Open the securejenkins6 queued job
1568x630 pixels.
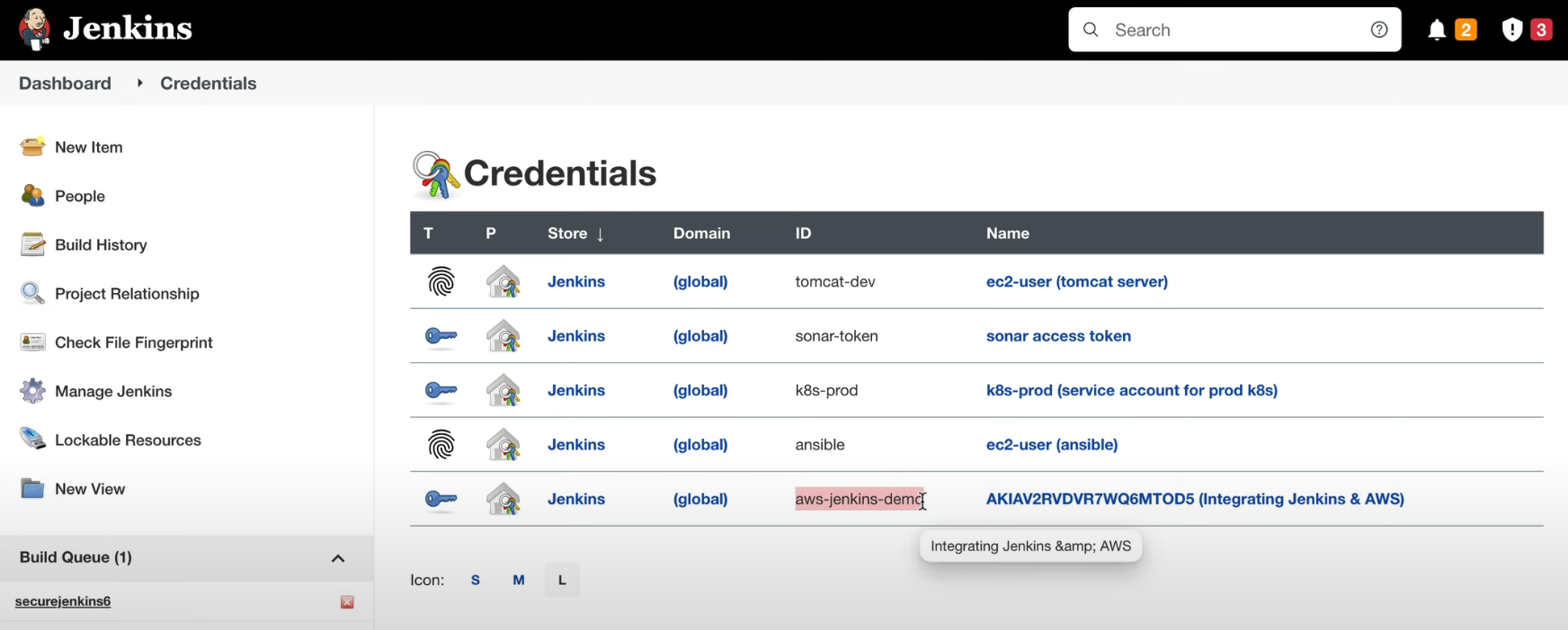(63, 601)
